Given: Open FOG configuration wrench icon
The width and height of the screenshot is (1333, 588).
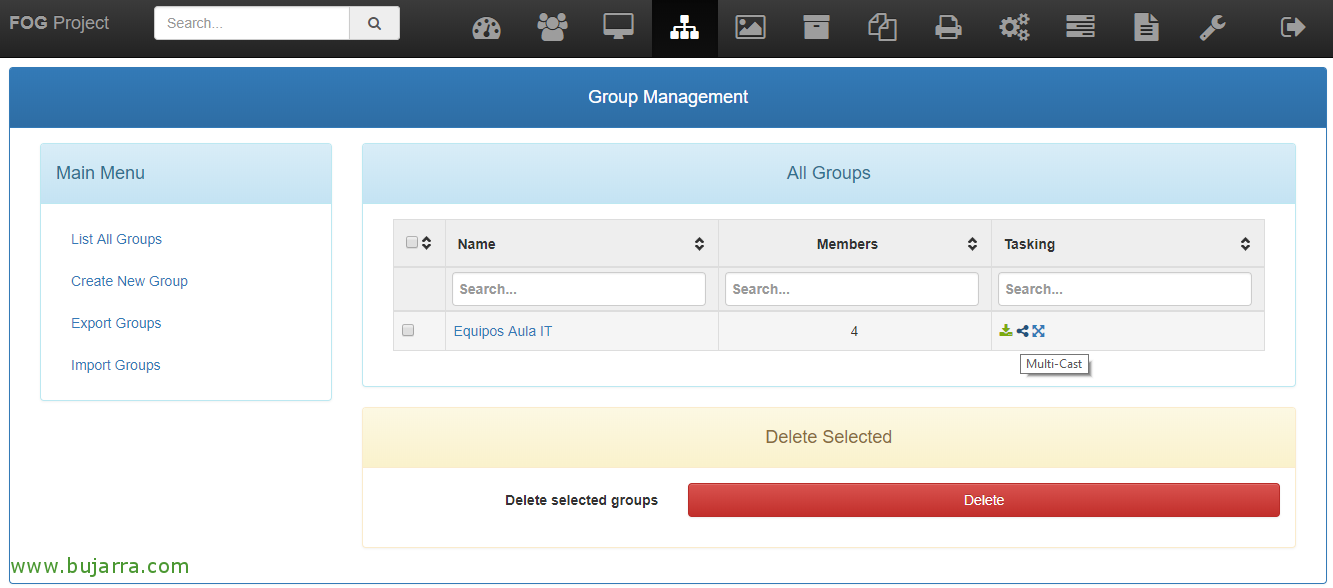Looking at the screenshot, I should 1212,27.
